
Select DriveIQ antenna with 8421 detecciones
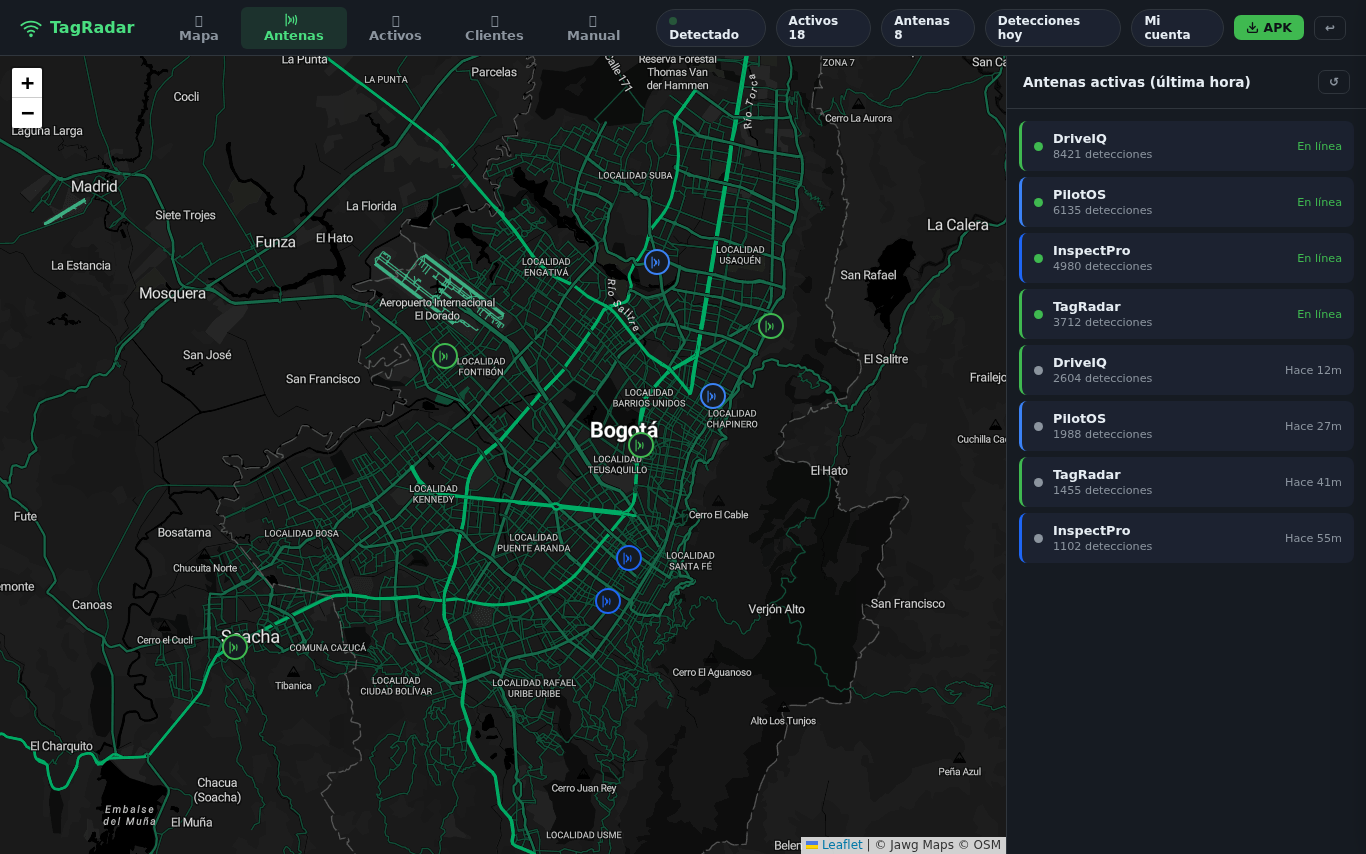tap(1186, 146)
